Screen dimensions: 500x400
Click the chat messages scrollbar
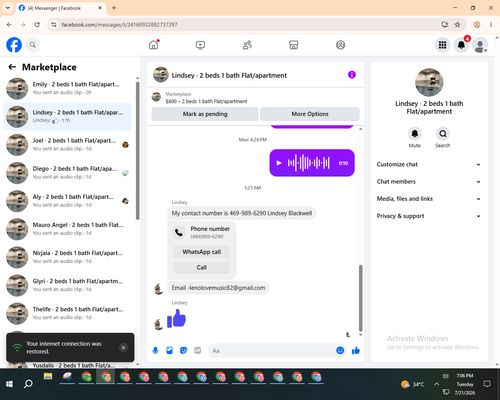pyautogui.click(x=360, y=298)
